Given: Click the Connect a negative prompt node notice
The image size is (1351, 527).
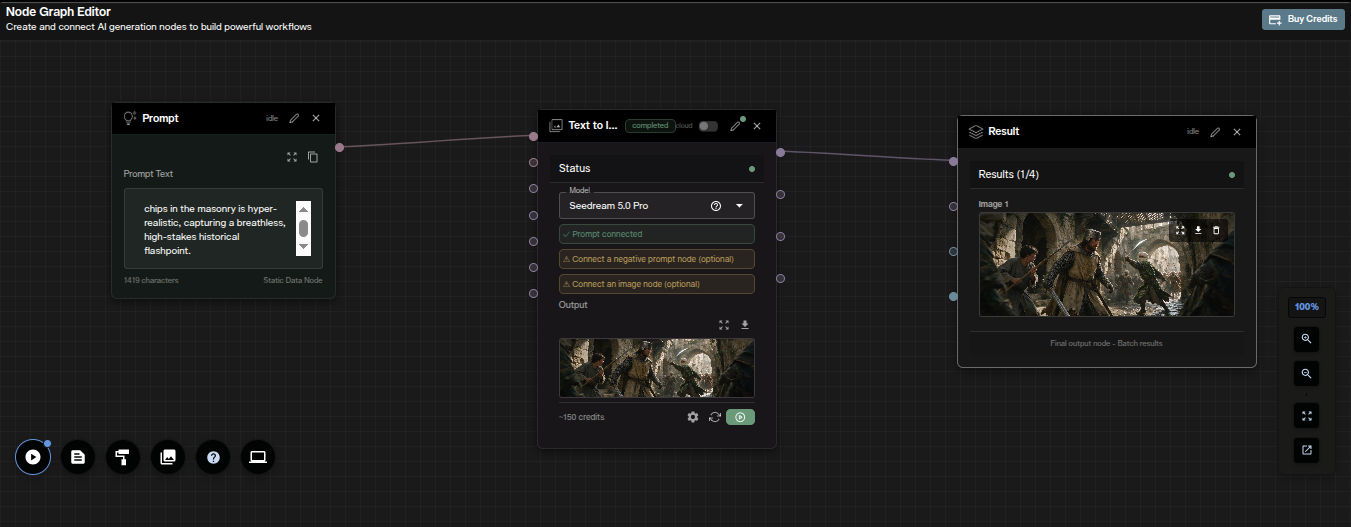Looking at the screenshot, I should coord(657,259).
